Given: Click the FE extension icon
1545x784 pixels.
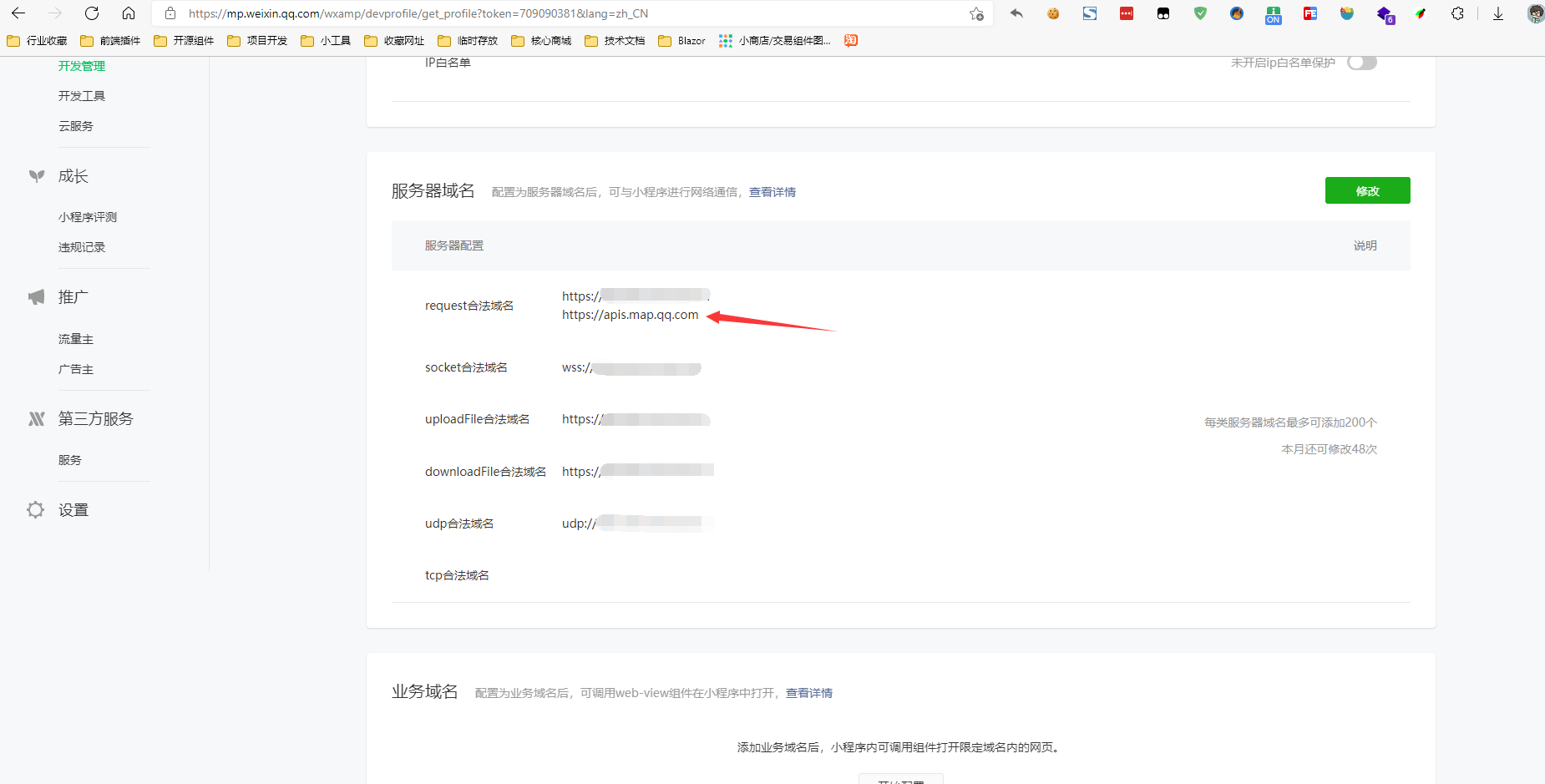Looking at the screenshot, I should pos(1310,13).
